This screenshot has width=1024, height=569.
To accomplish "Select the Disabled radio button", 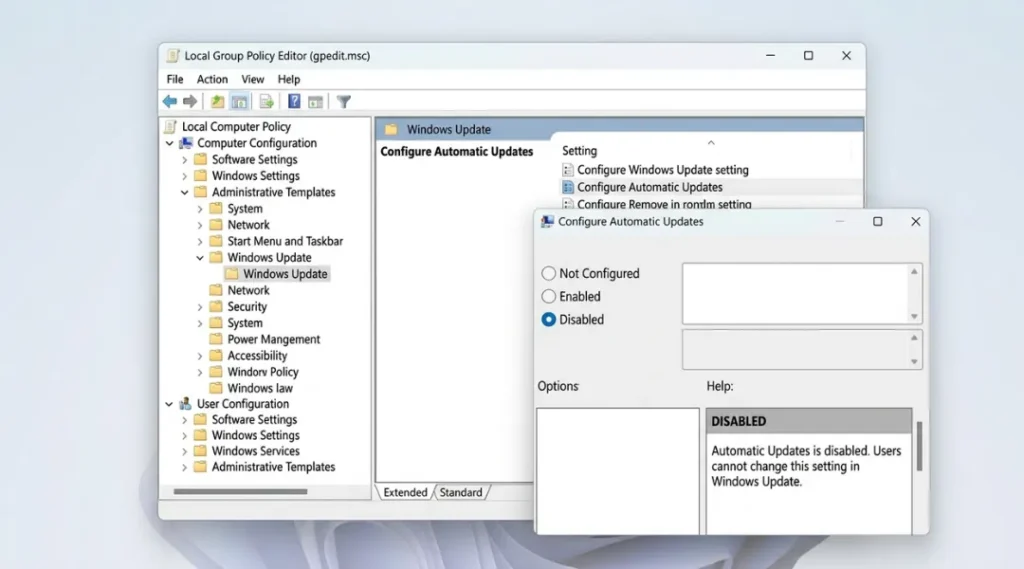I will tap(549, 319).
